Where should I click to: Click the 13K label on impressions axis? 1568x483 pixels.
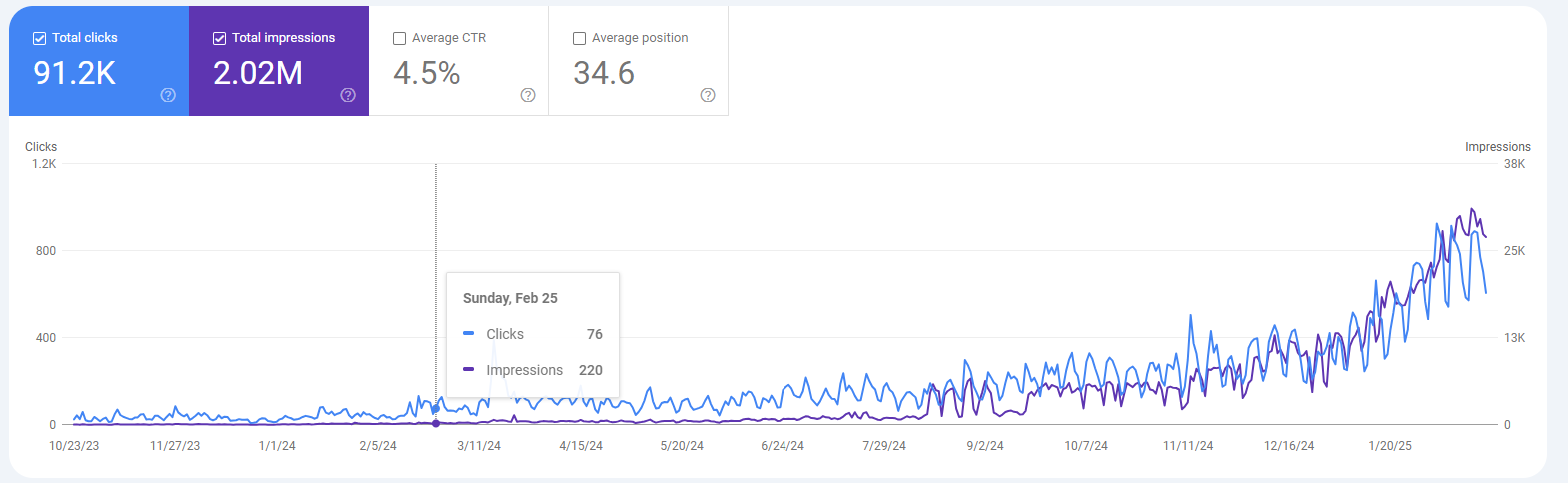[x=1515, y=338]
